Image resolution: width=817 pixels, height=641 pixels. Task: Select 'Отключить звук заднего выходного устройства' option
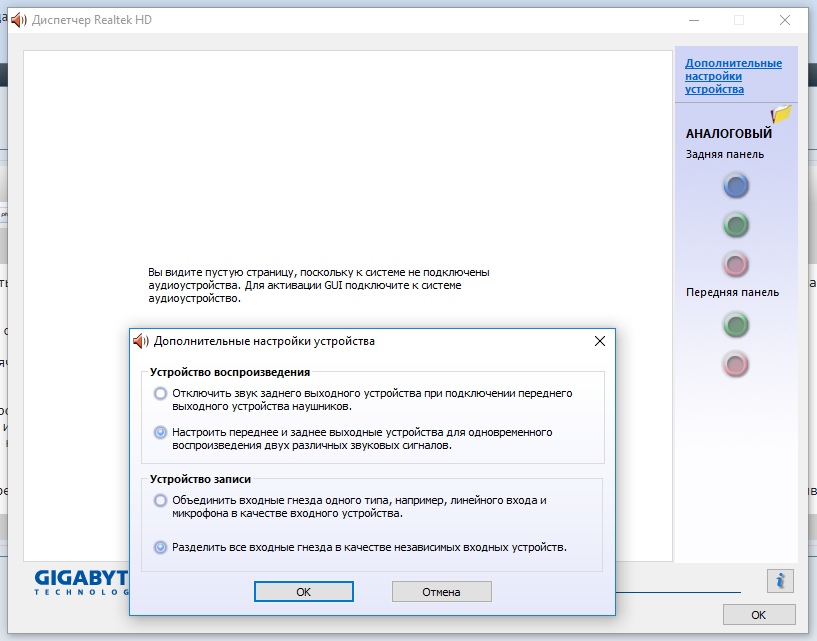pyautogui.click(x=161, y=394)
